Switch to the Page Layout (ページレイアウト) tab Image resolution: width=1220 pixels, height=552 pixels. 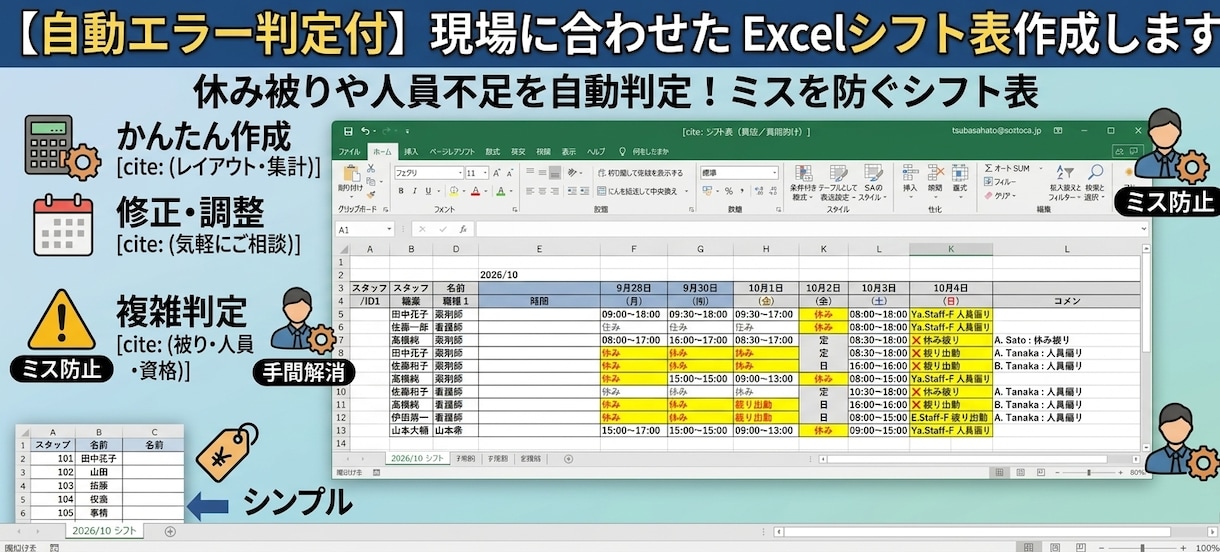(x=452, y=151)
